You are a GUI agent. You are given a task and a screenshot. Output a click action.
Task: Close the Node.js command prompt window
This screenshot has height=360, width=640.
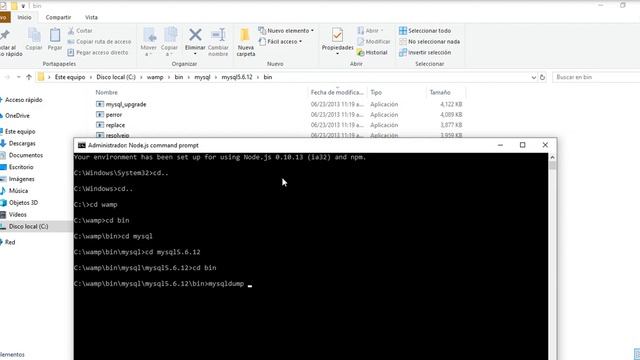pyautogui.click(x=545, y=145)
